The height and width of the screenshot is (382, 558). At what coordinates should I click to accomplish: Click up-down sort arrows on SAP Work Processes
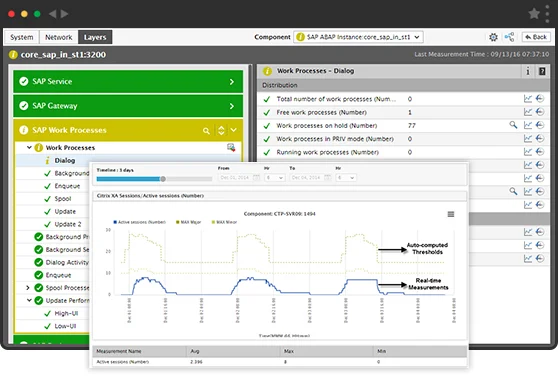[x=221, y=130]
